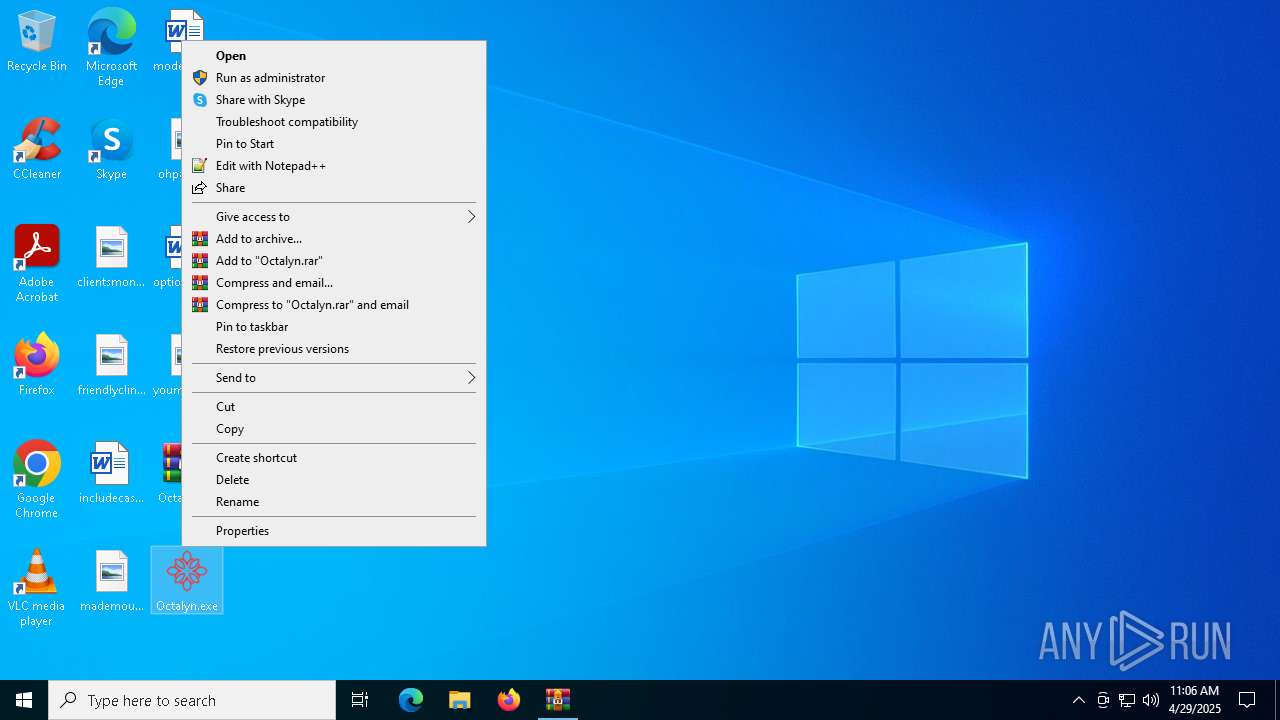This screenshot has width=1280, height=720.
Task: Select the mademou image file icon
Action: pos(111,581)
